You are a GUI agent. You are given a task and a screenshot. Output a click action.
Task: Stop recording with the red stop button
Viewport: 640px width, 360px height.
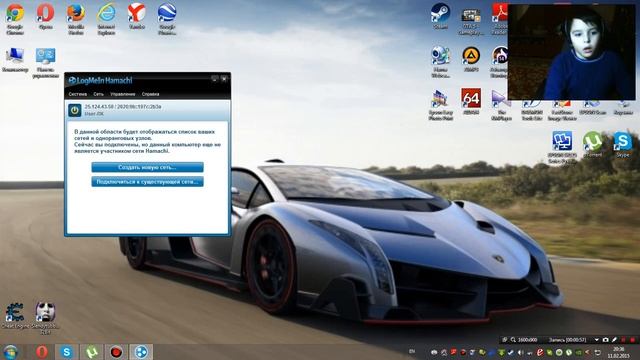coord(633,340)
